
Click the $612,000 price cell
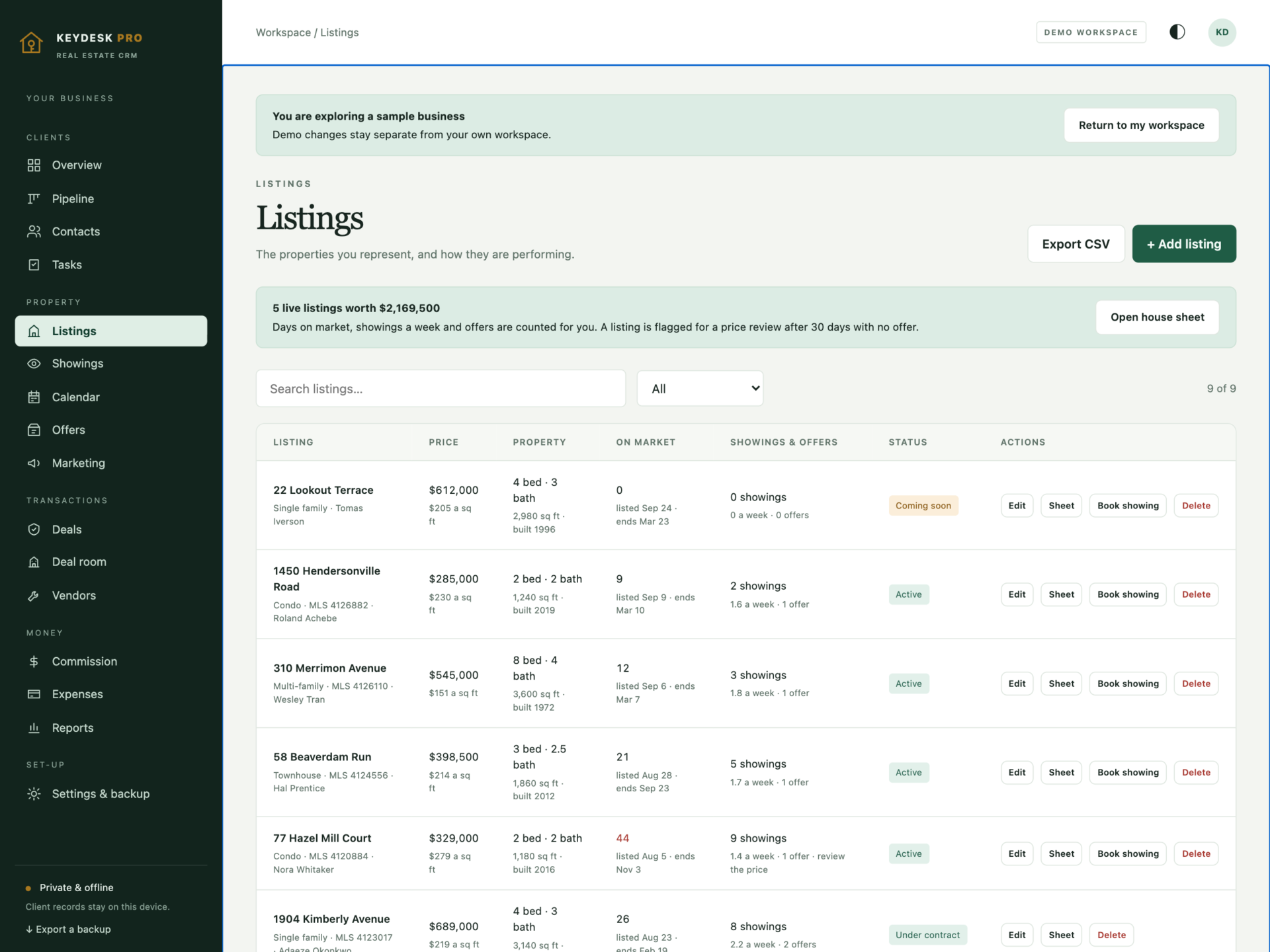[x=453, y=490]
